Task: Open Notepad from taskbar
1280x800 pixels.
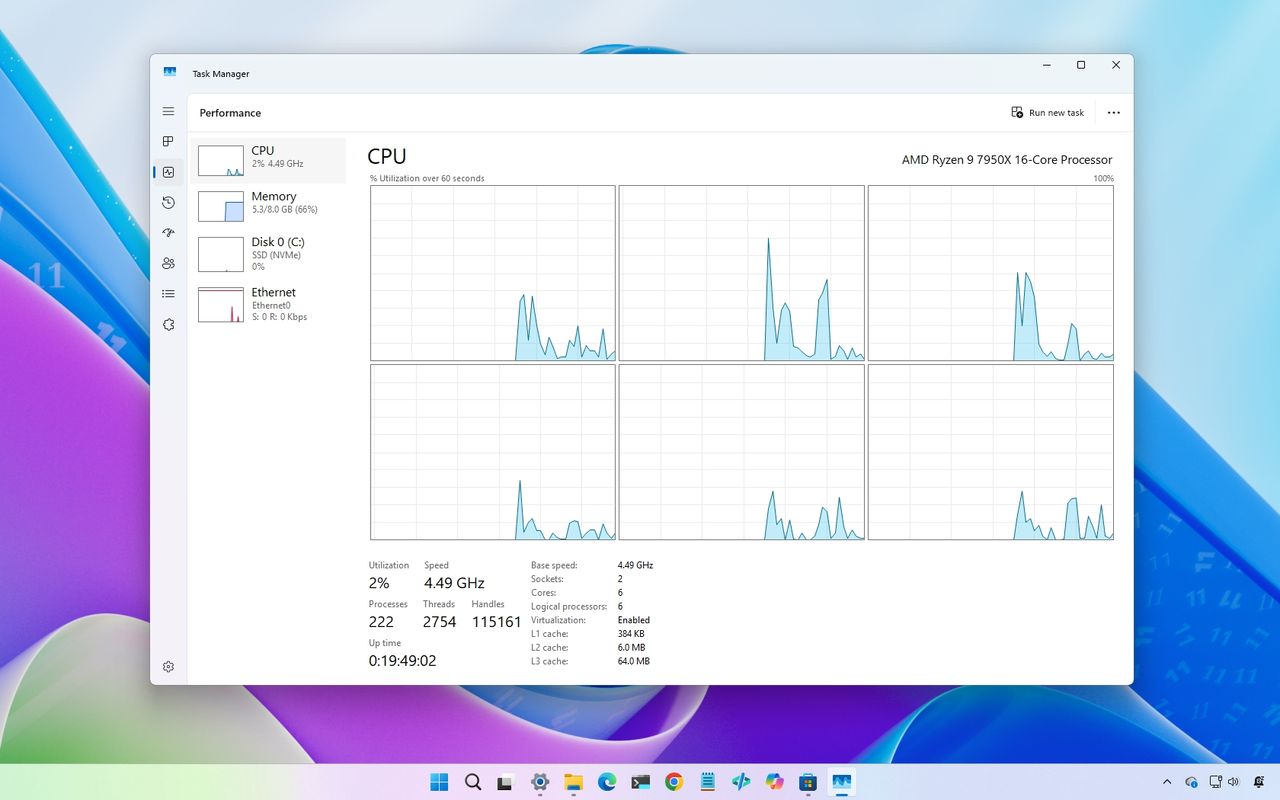Action: pyautogui.click(x=707, y=782)
